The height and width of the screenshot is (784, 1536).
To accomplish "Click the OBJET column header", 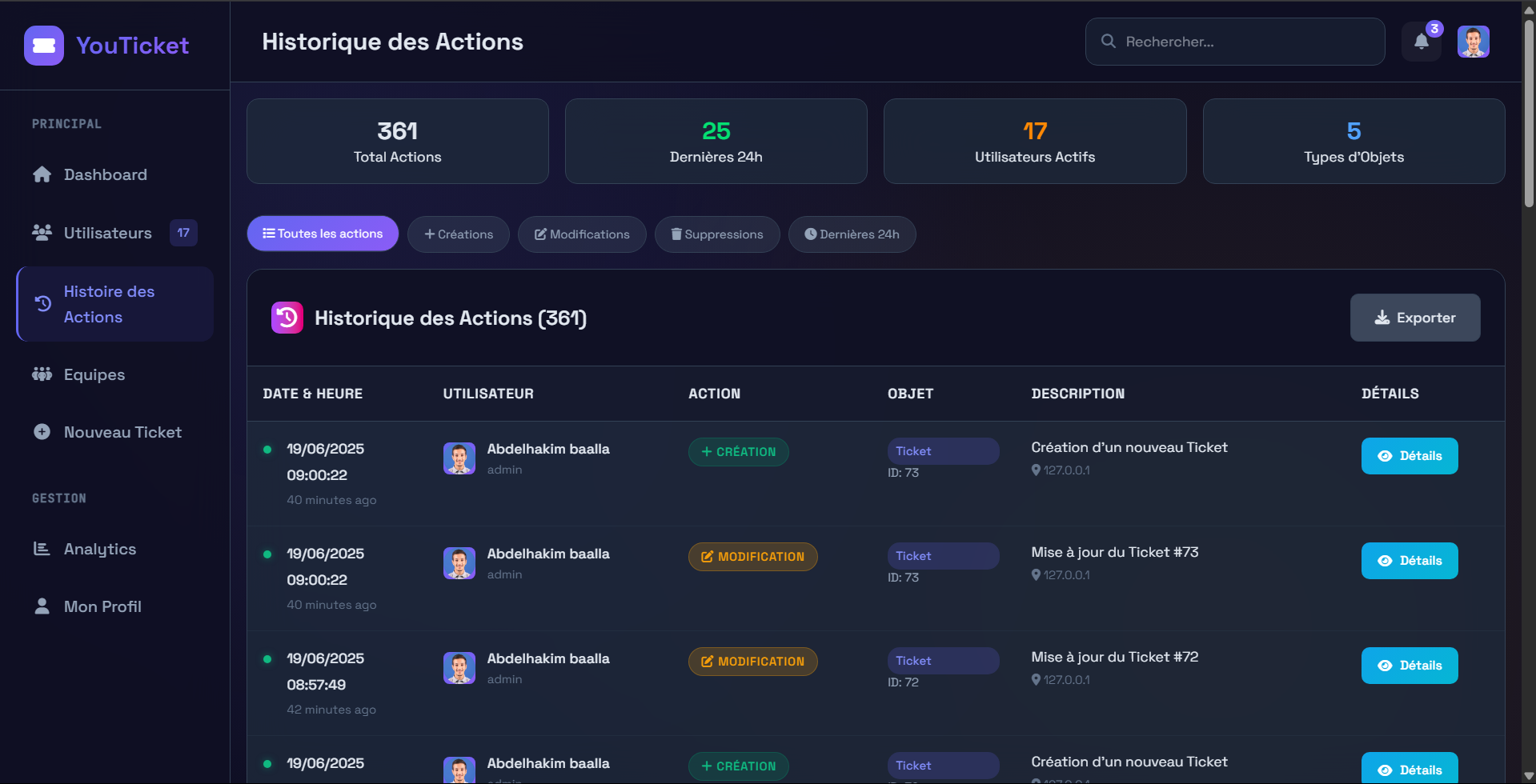I will (911, 394).
